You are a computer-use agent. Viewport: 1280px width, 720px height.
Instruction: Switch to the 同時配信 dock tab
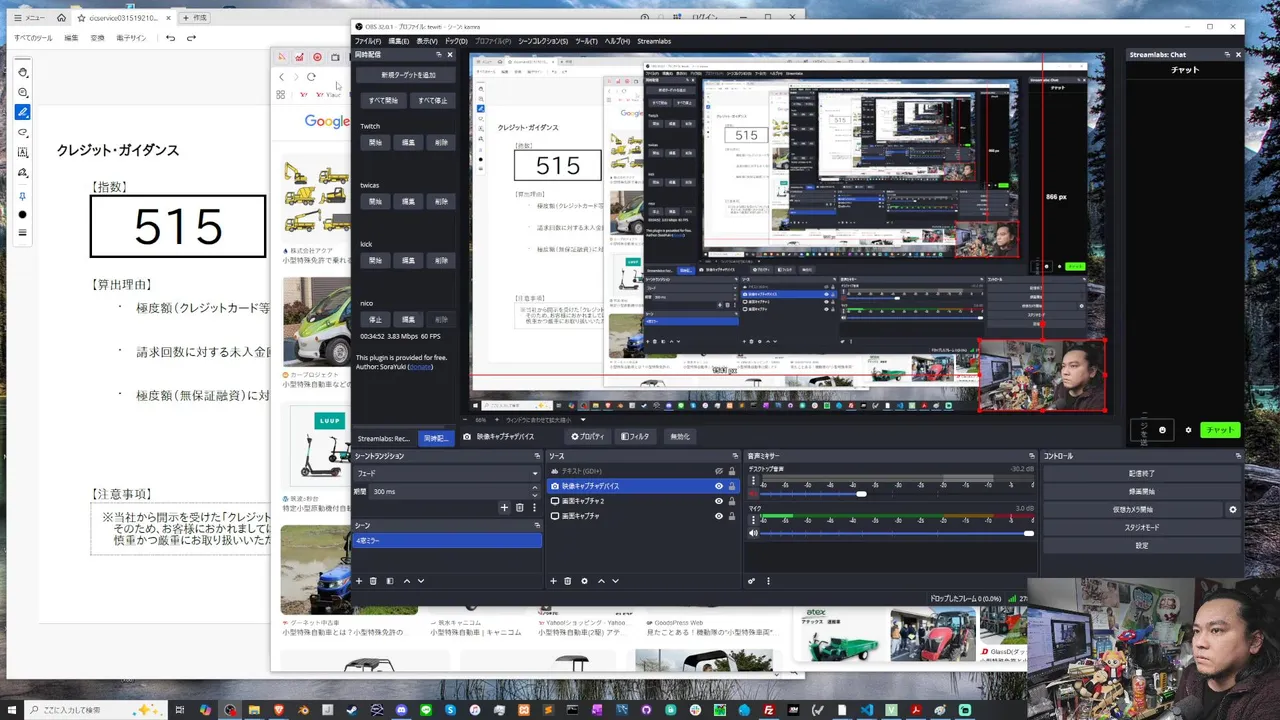pyautogui.click(x=434, y=439)
